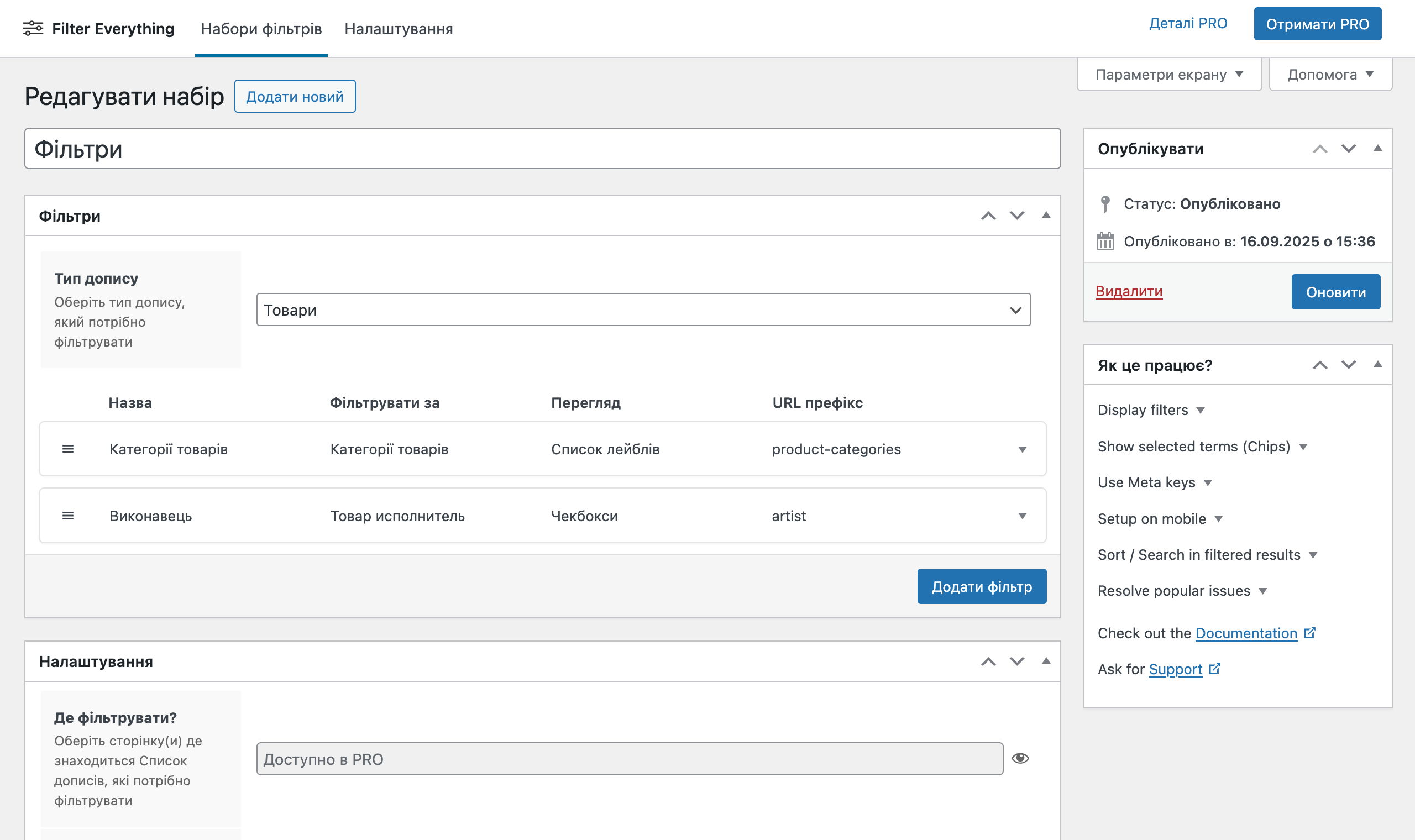
Task: Click the disabled Доступно в PRO field
Action: coord(630,759)
